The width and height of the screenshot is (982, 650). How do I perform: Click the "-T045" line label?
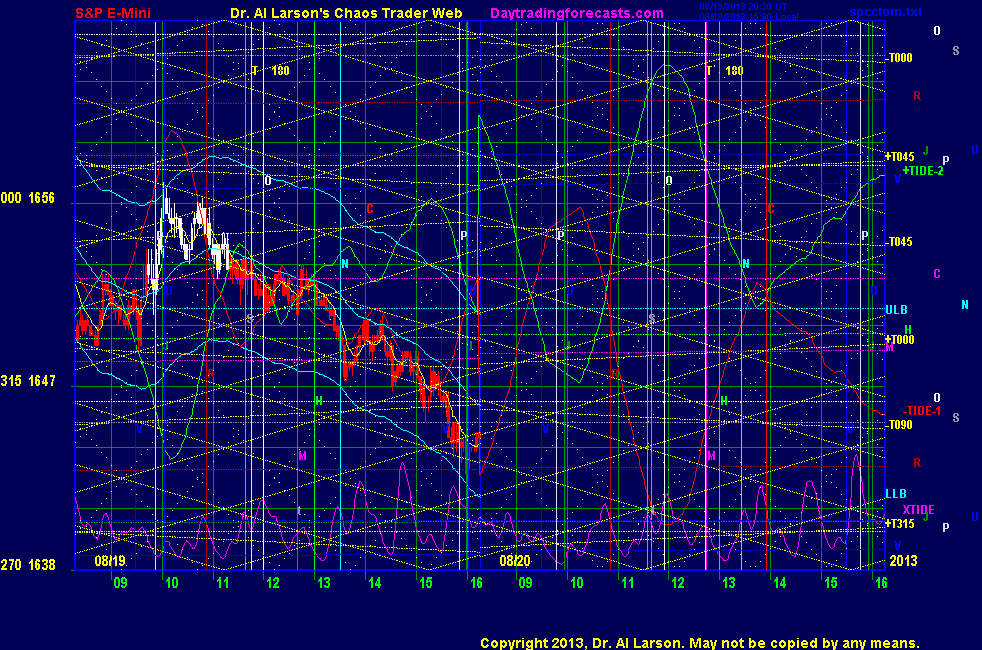pyautogui.click(x=900, y=242)
